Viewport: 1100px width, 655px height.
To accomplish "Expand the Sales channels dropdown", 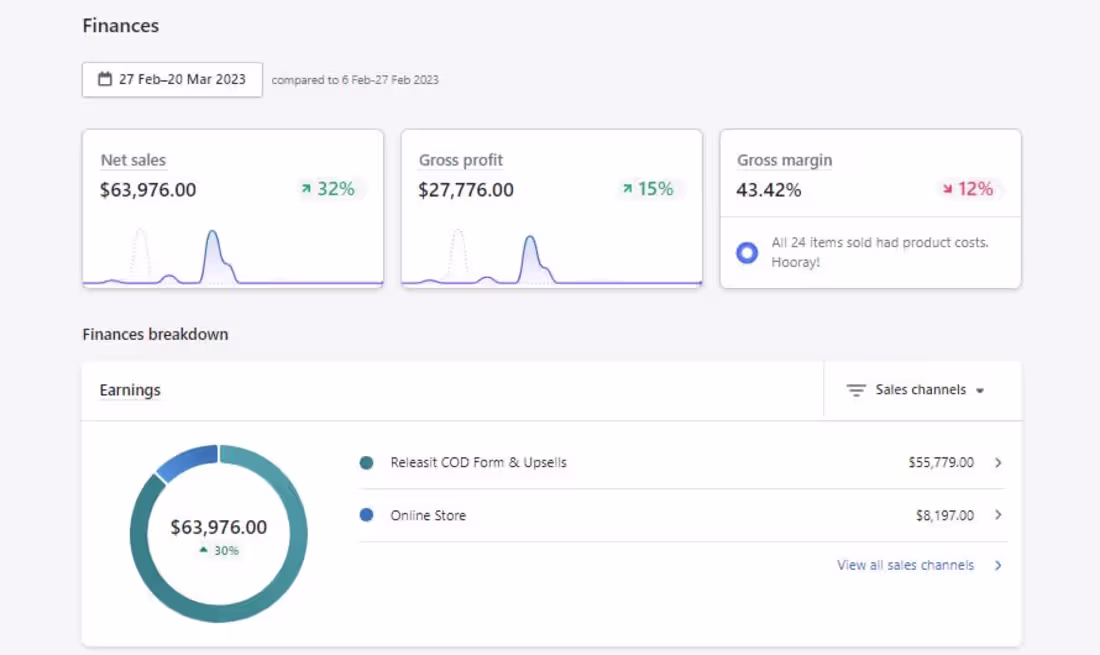I will pyautogui.click(x=920, y=390).
